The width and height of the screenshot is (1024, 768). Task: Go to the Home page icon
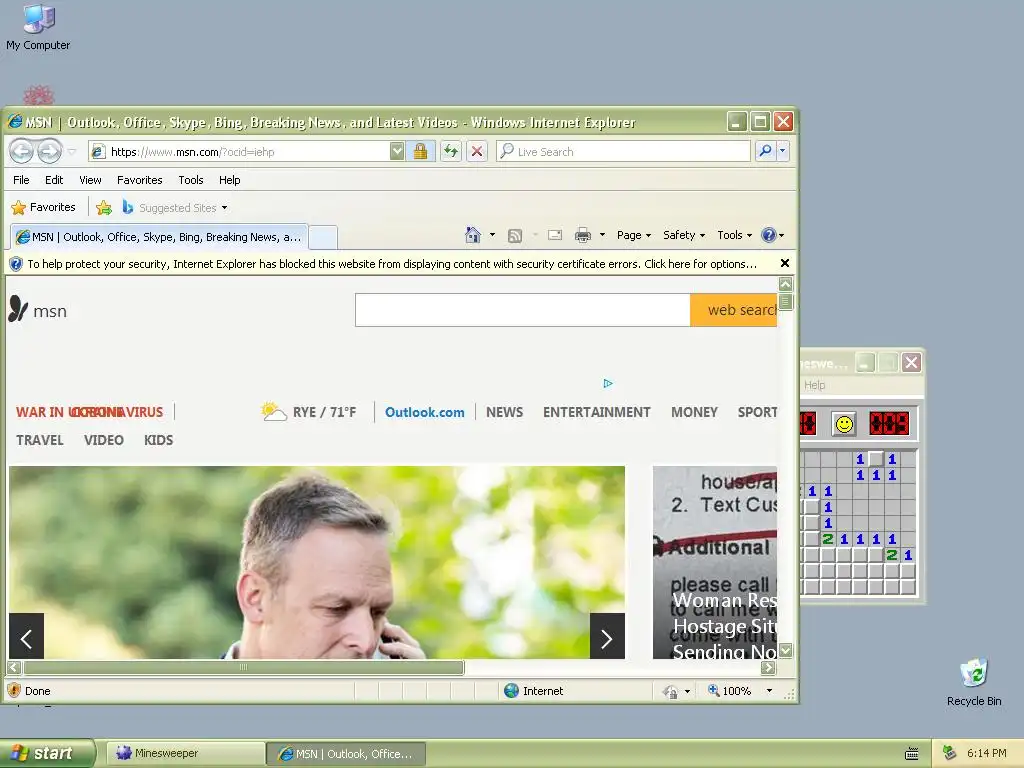click(473, 235)
